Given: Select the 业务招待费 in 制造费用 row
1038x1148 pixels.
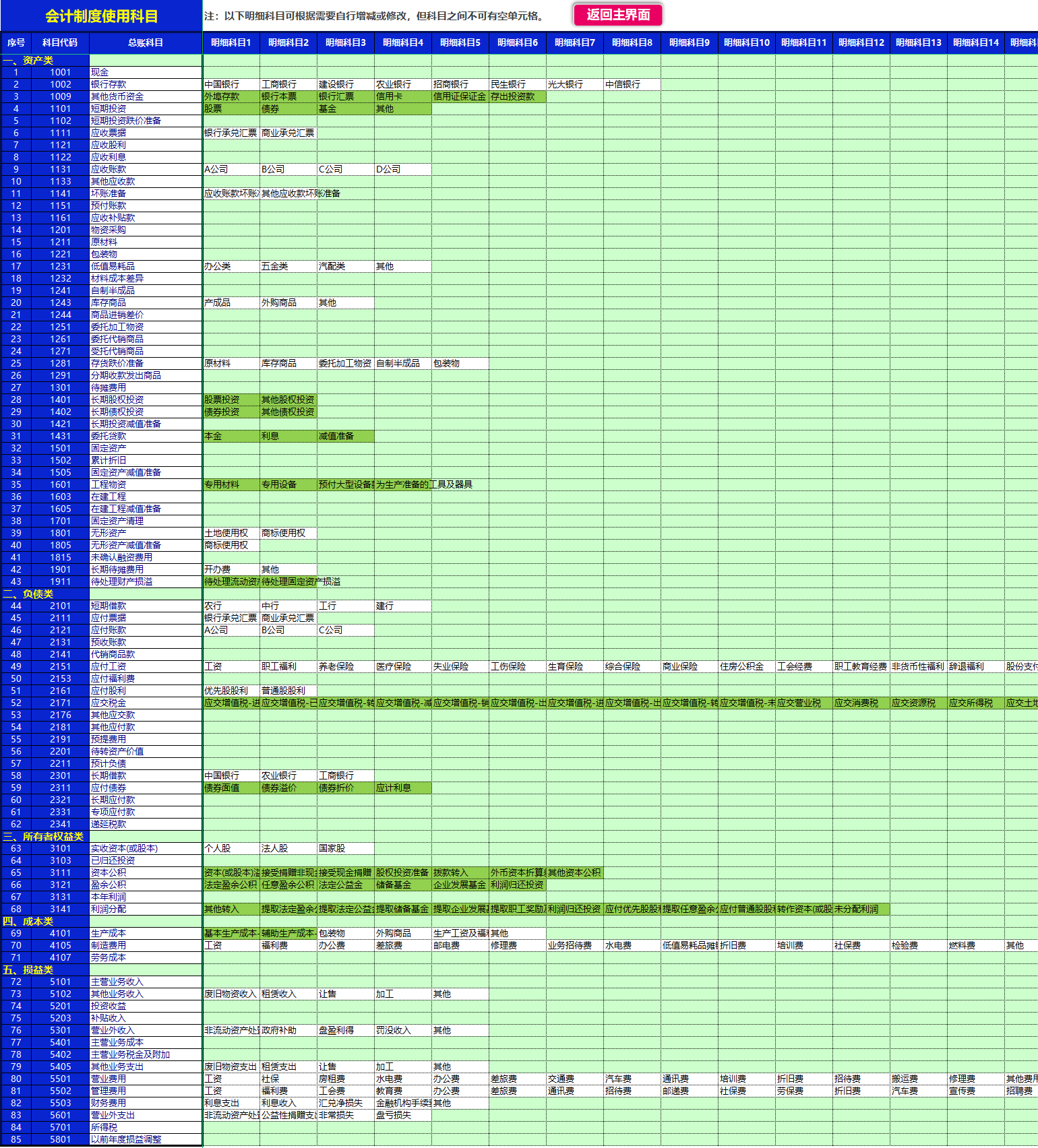Looking at the screenshot, I should (x=575, y=945).
